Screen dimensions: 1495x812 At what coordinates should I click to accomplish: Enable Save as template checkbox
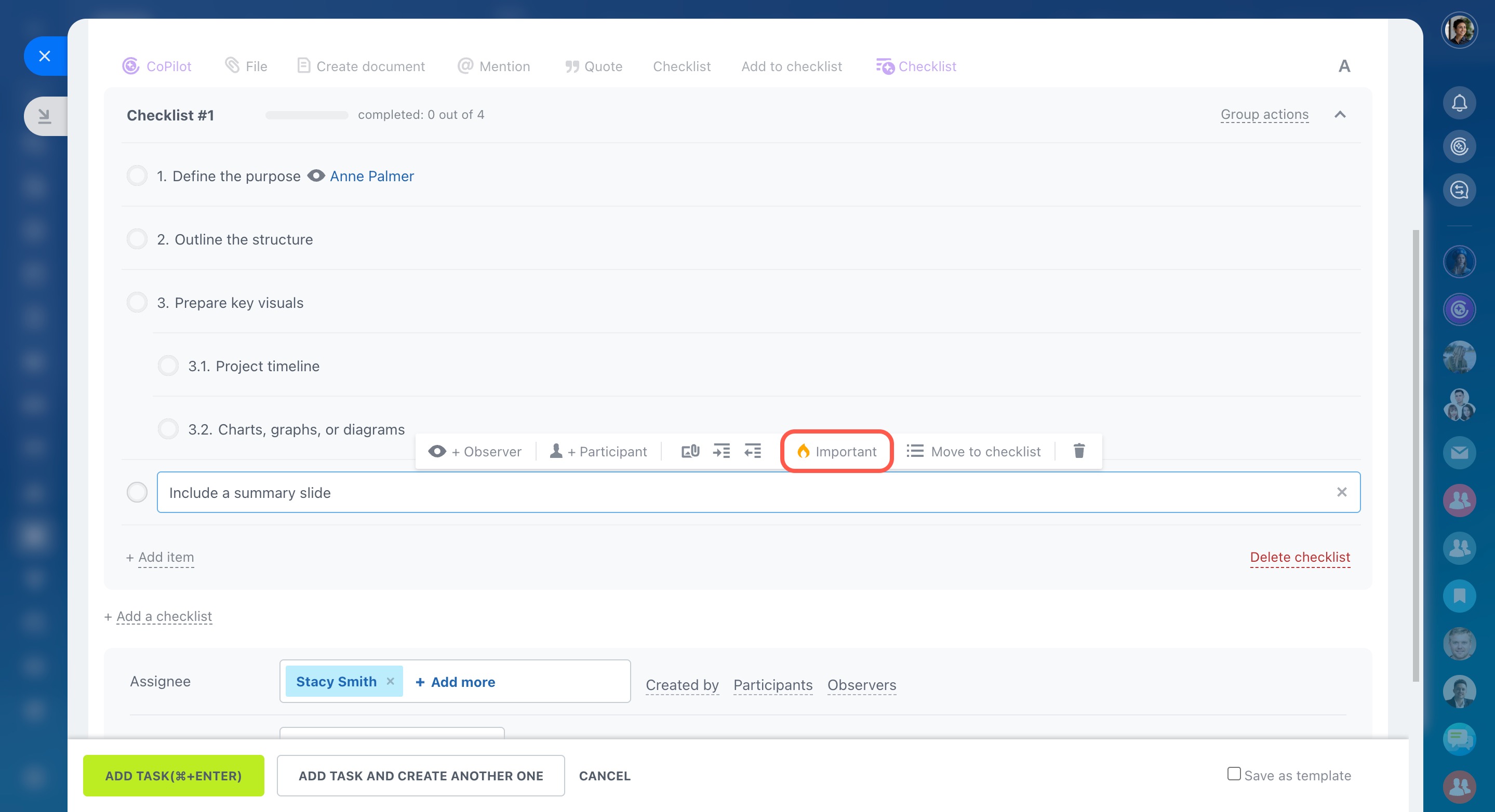click(x=1234, y=774)
